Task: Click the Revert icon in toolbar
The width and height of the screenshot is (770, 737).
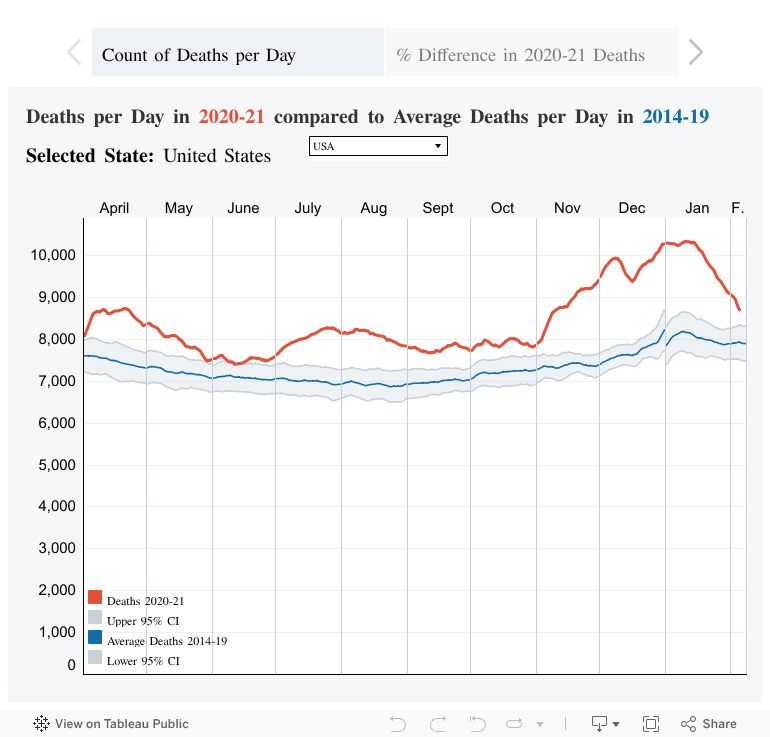Action: (477, 724)
